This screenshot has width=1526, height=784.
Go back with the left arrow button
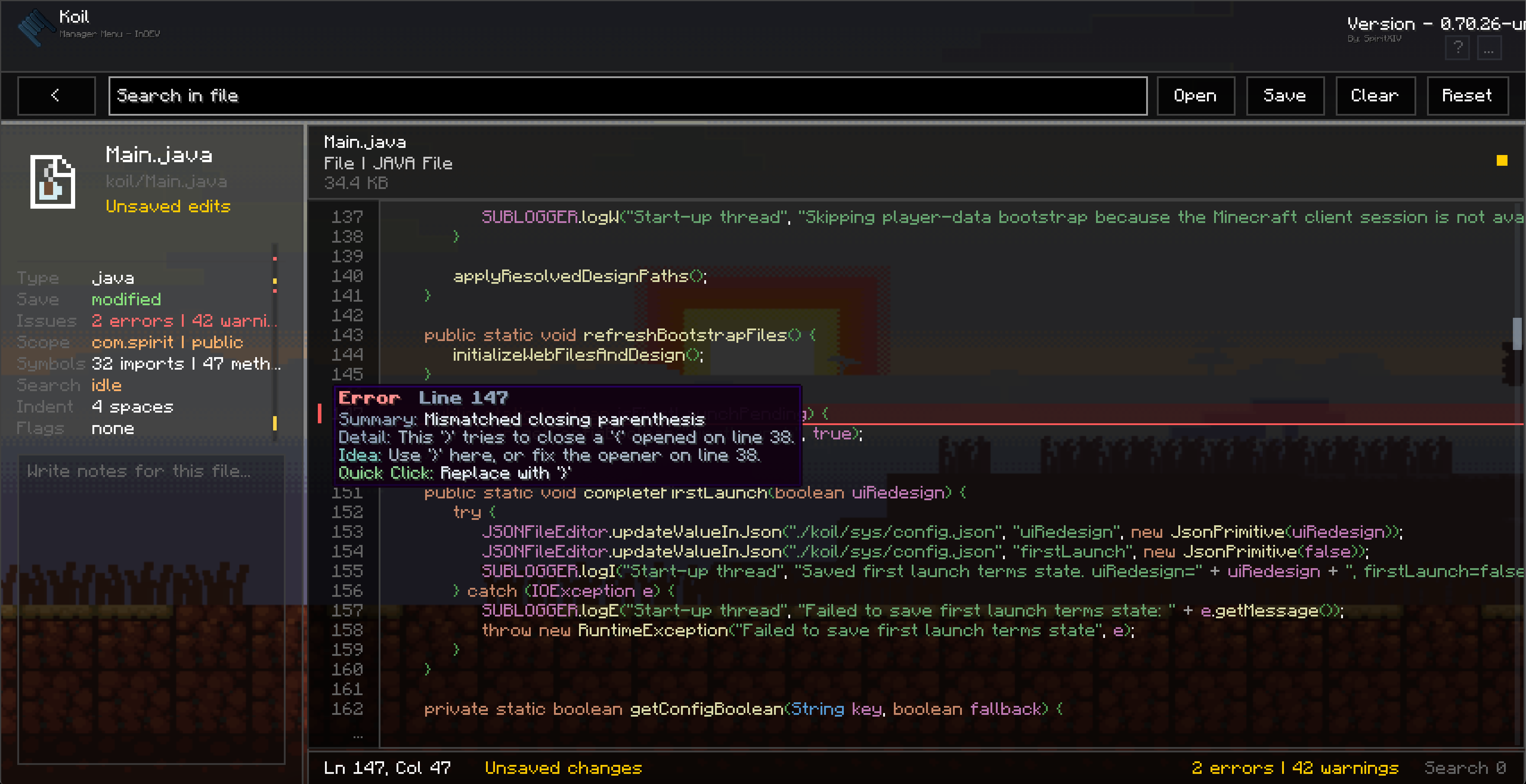click(x=56, y=95)
